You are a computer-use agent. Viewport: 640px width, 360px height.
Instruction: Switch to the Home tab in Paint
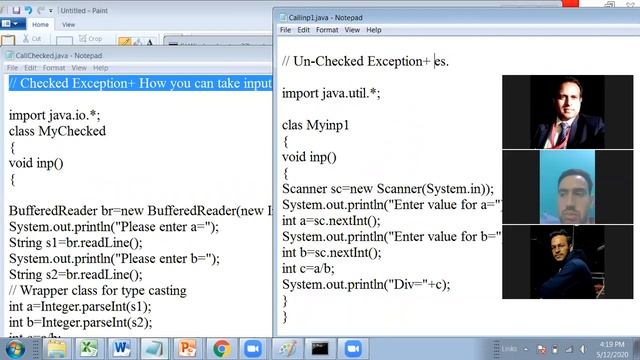click(40, 24)
